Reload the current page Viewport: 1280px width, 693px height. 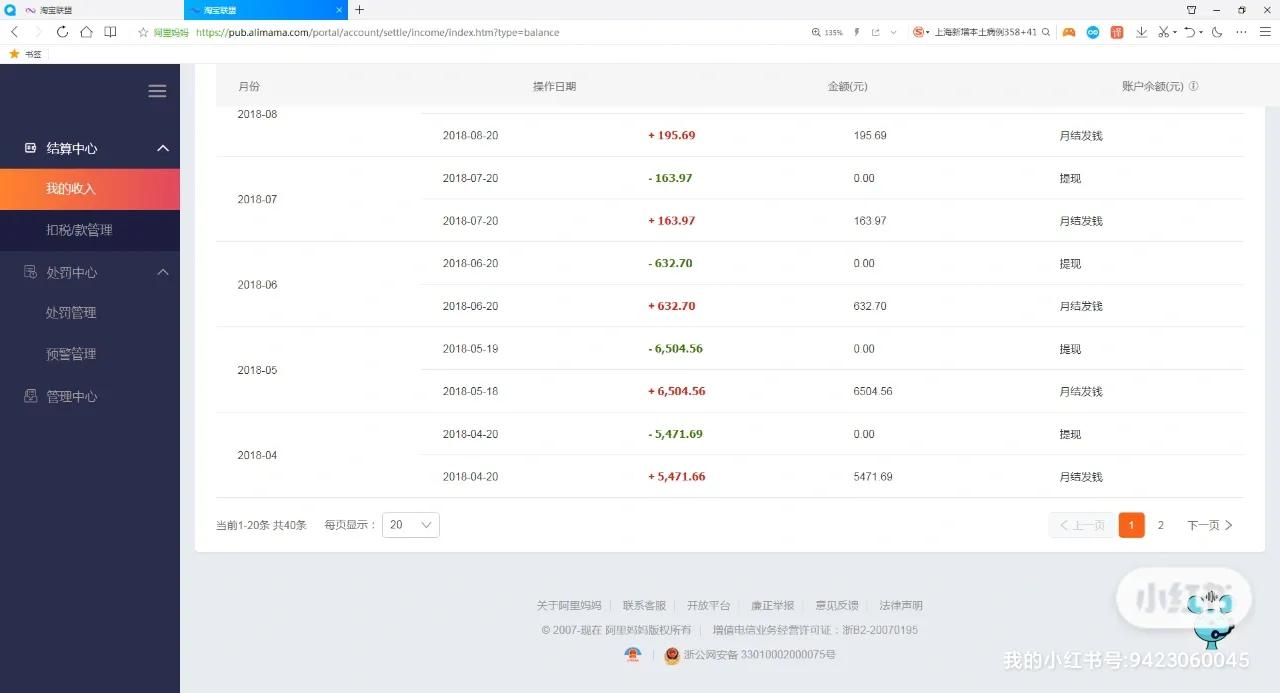62,31
